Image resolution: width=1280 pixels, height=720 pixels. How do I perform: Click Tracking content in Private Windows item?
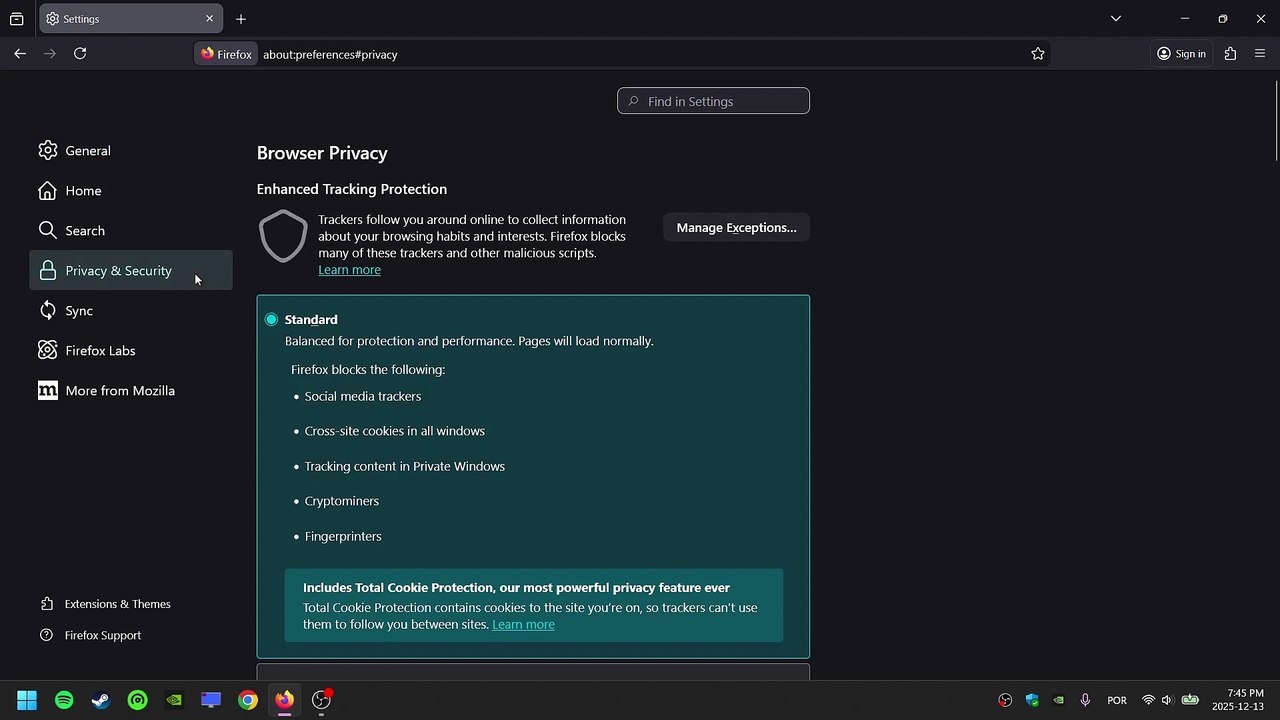click(x=405, y=467)
